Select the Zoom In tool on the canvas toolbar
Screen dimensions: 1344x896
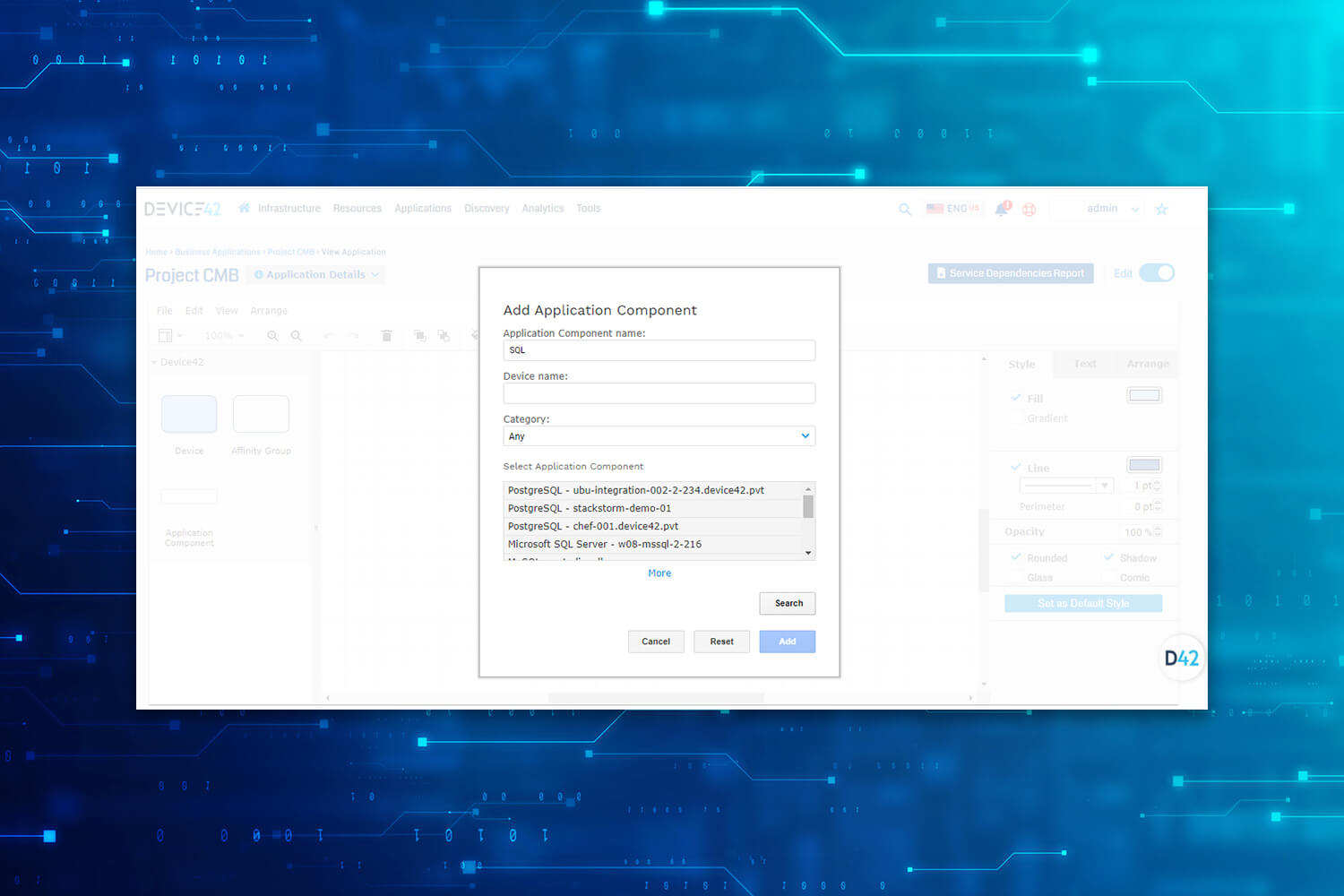pos(272,335)
